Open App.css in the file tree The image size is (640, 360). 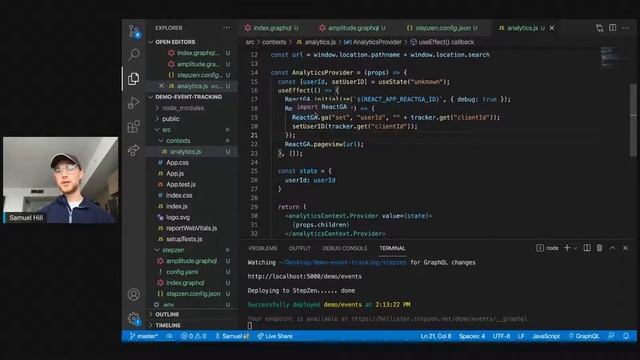[177, 162]
